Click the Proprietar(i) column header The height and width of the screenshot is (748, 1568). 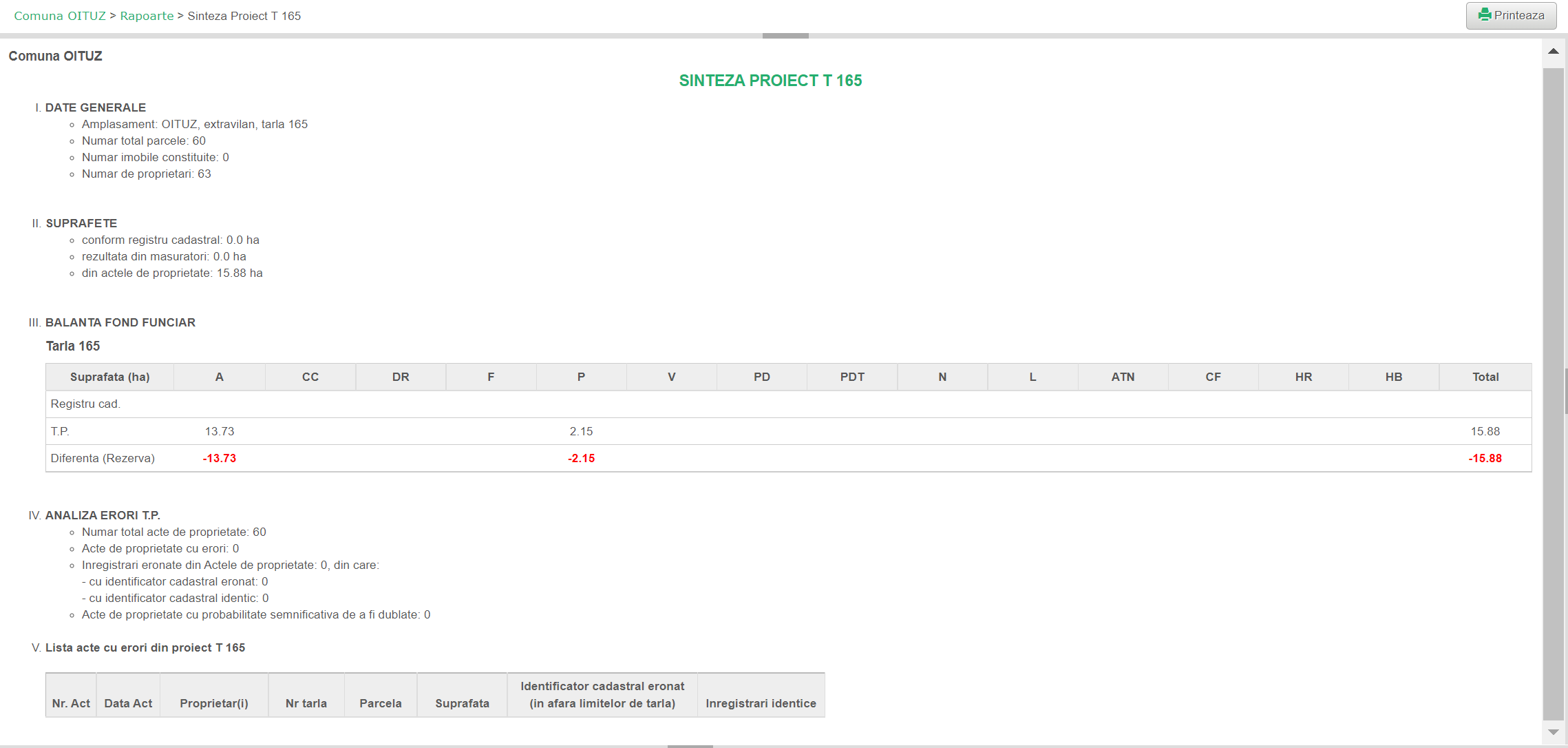[213, 703]
